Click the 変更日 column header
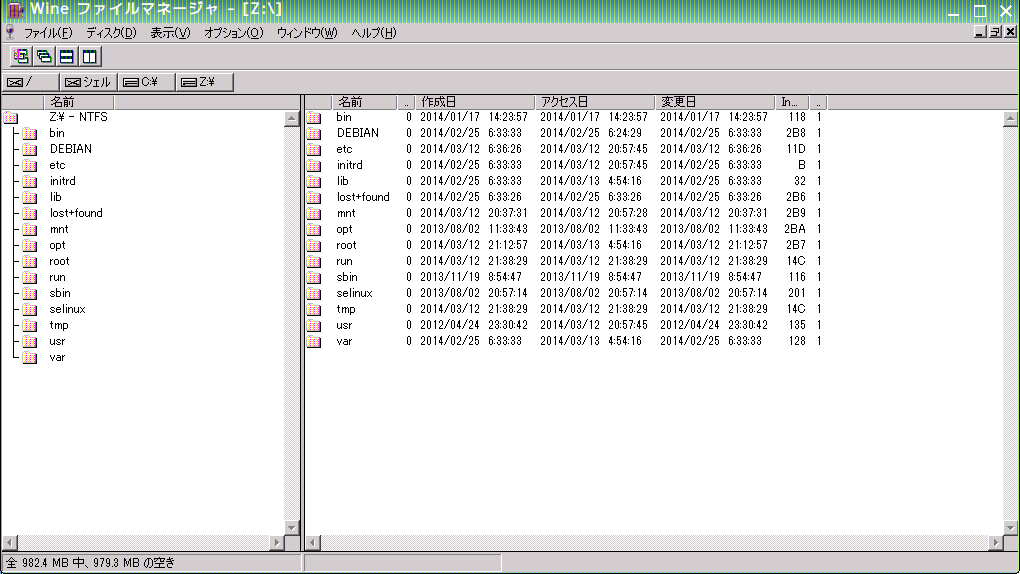The image size is (1020, 574). [715, 102]
